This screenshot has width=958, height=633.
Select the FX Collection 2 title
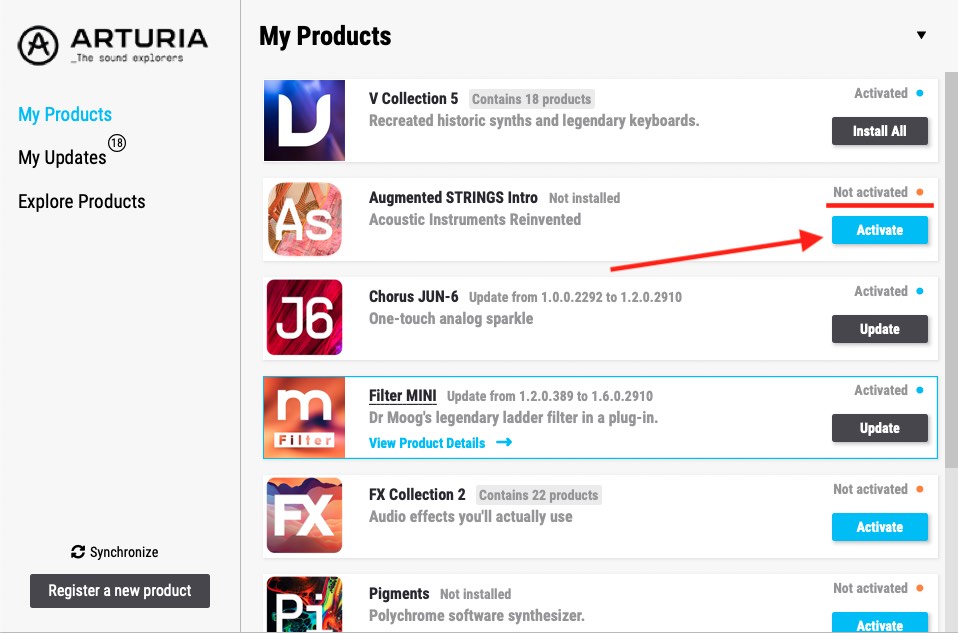coord(417,494)
